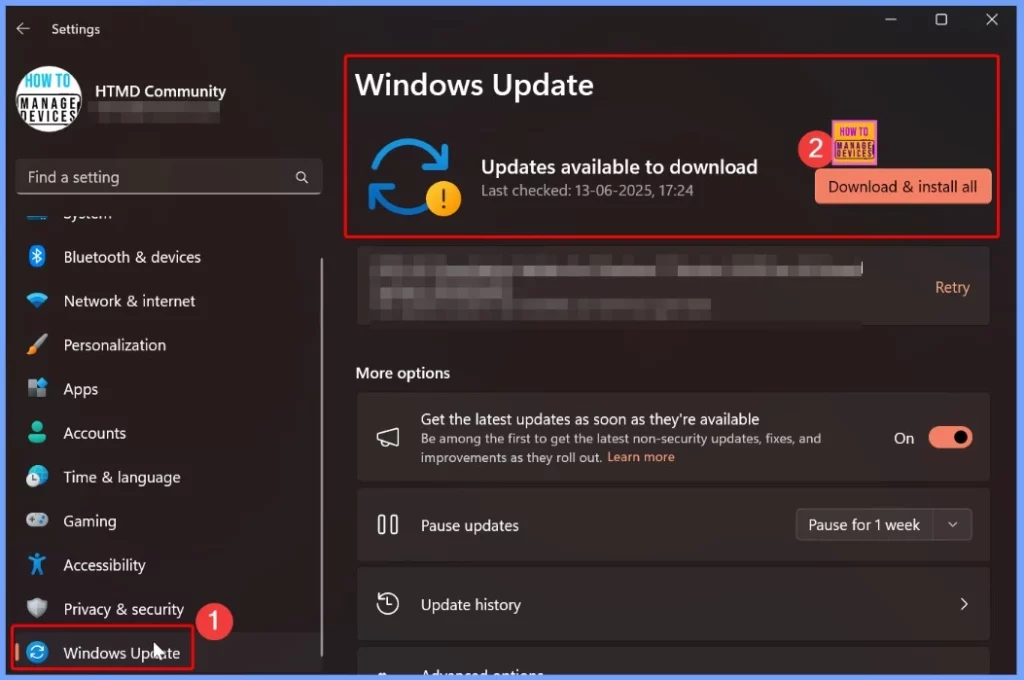This screenshot has height=680, width=1024.
Task: Go to Time & language settings
Action: point(122,477)
